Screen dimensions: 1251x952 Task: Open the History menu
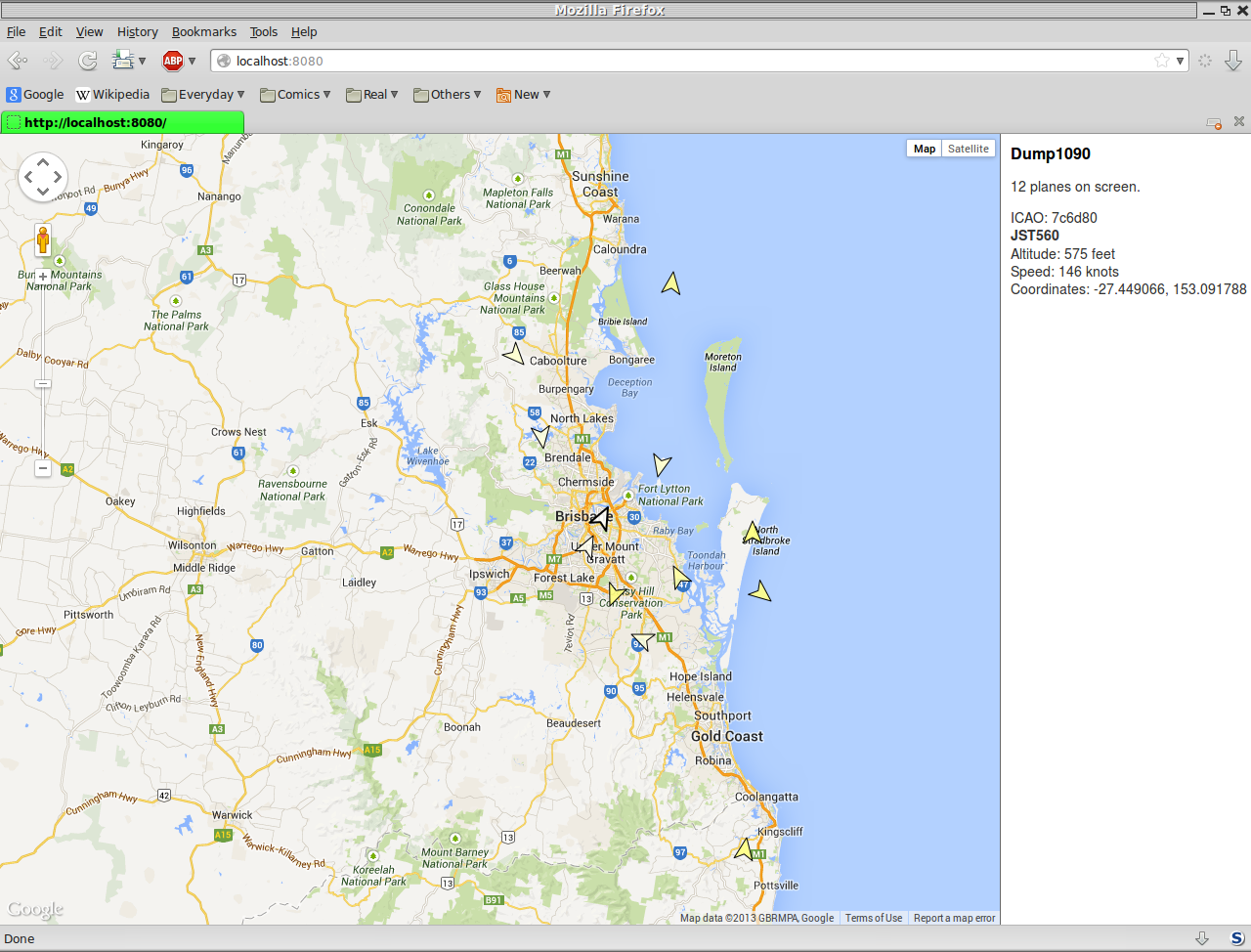tap(137, 31)
